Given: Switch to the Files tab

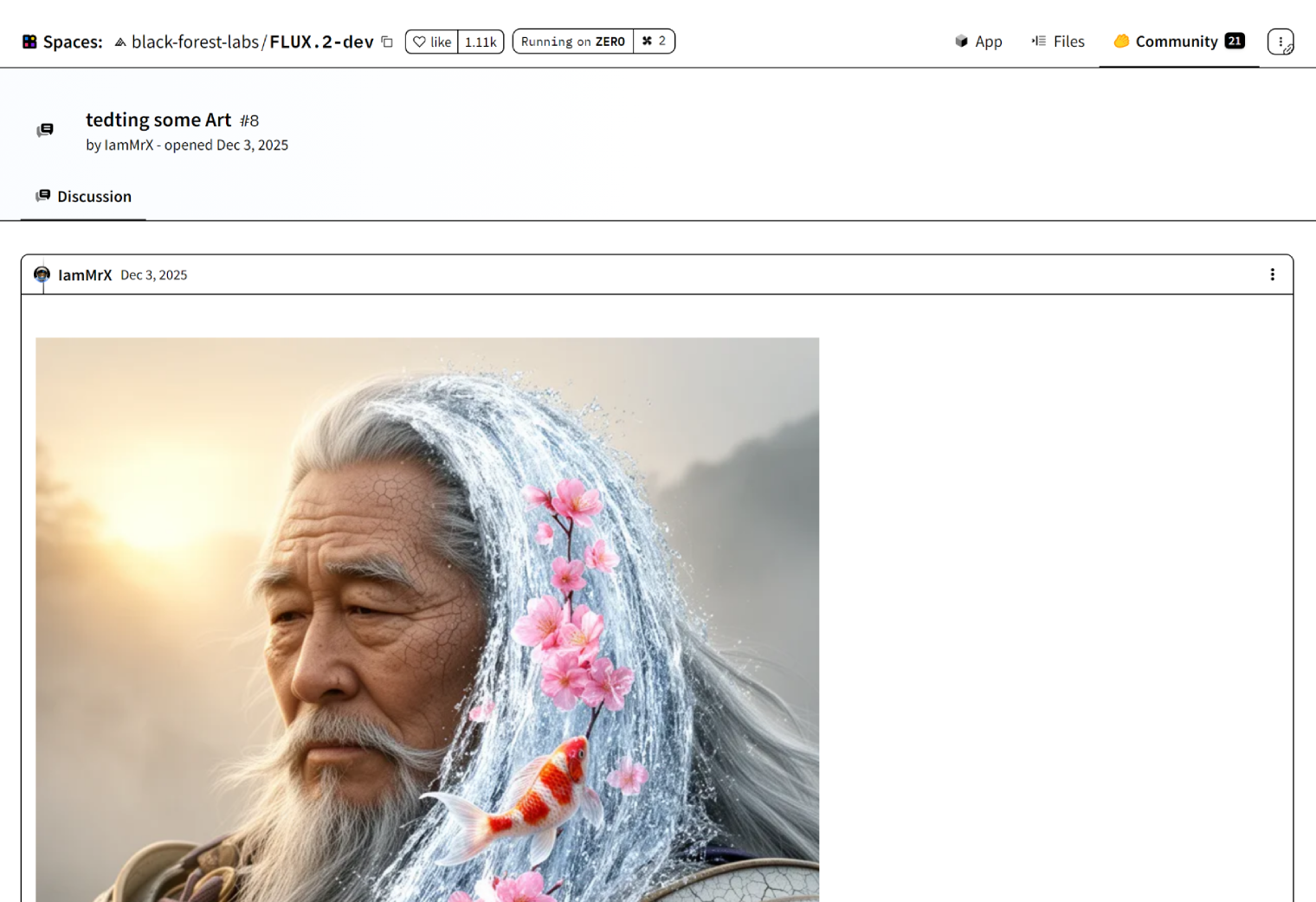Looking at the screenshot, I should tap(1058, 42).
